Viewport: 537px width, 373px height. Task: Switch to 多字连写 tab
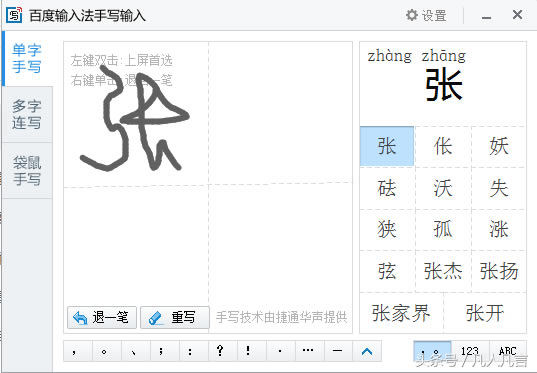pyautogui.click(x=27, y=114)
